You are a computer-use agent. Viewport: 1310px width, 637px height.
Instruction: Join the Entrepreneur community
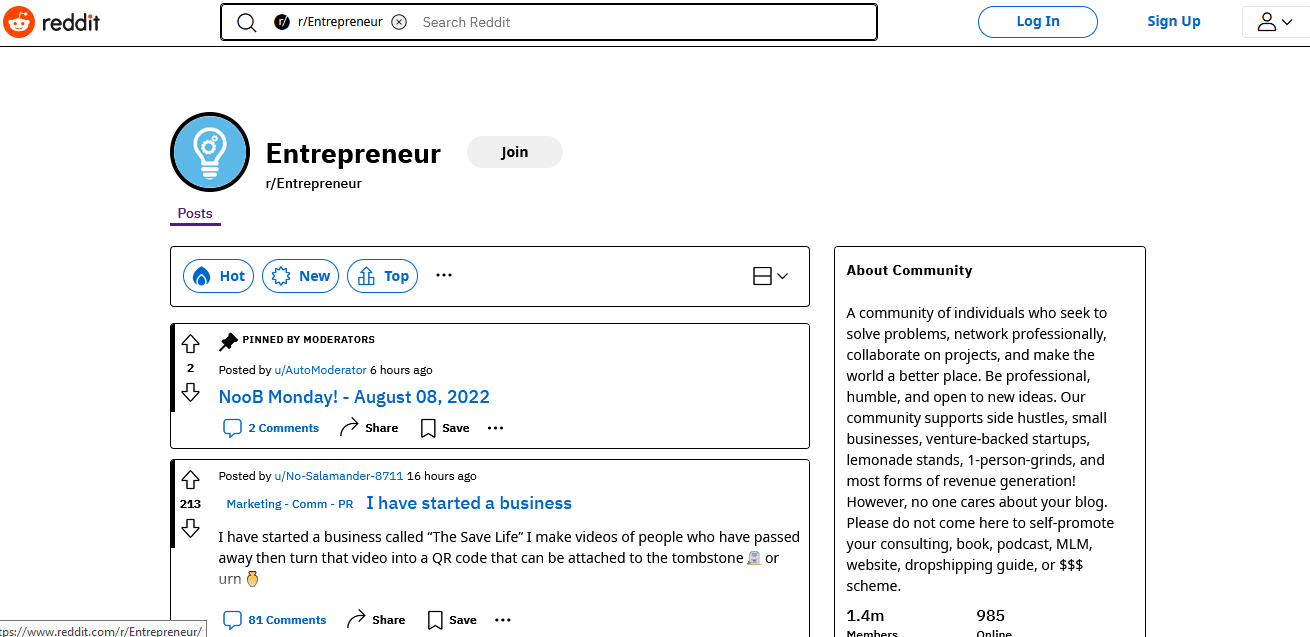pyautogui.click(x=515, y=152)
